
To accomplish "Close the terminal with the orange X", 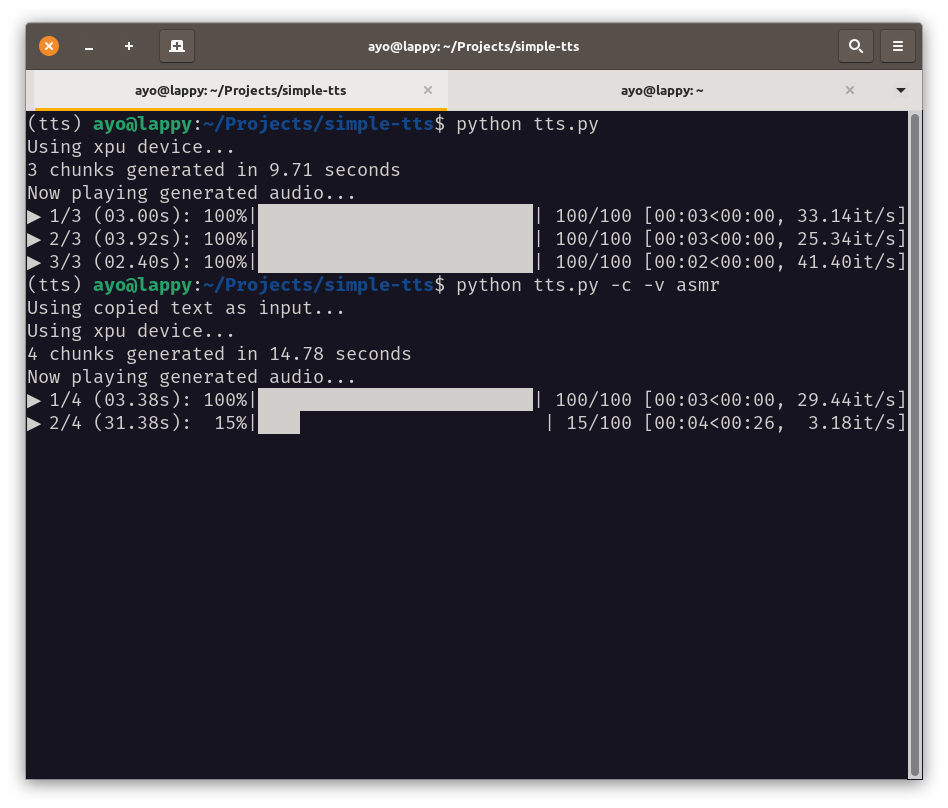I will 49,46.
